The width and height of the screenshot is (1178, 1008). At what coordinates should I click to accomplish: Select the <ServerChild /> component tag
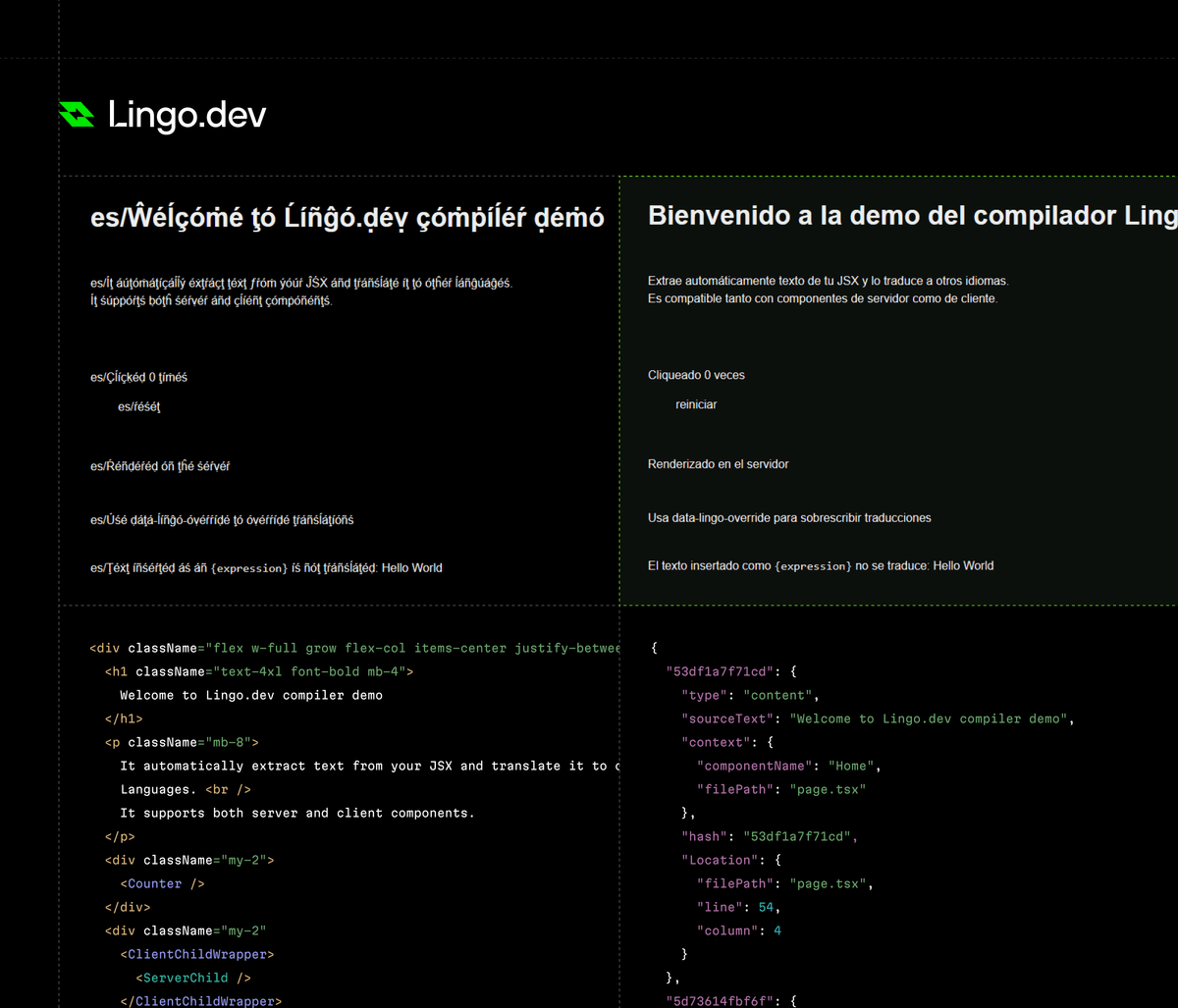pyautogui.click(x=193, y=978)
